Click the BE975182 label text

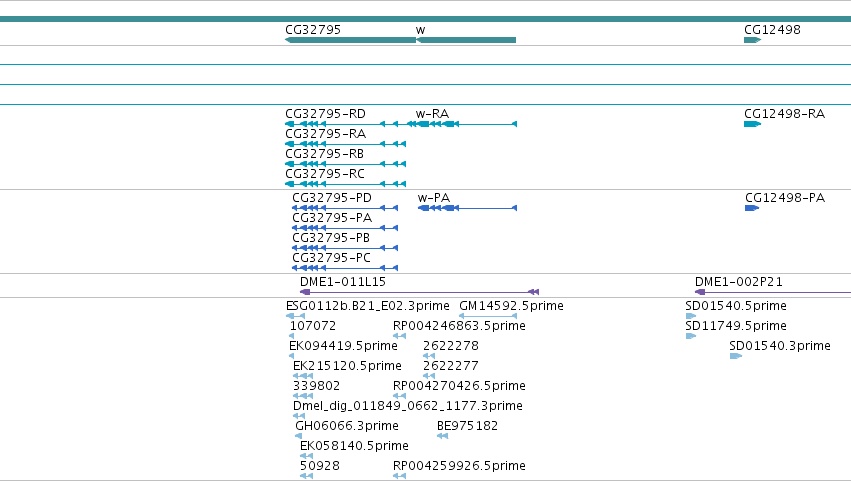467,426
